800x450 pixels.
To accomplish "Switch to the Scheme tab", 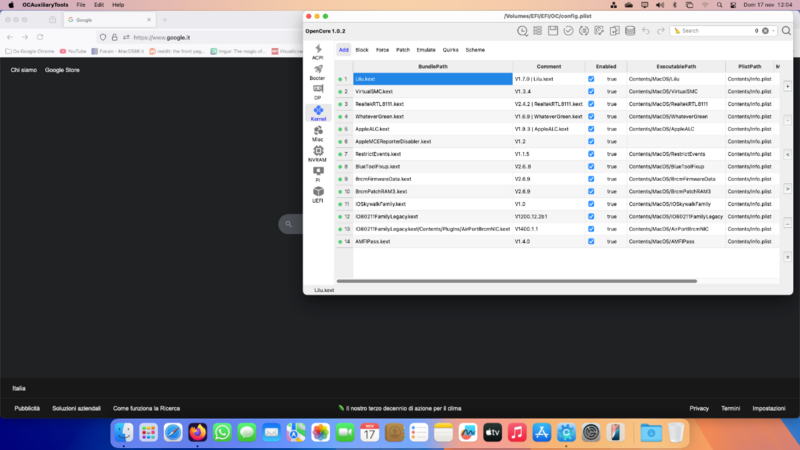I will point(475,50).
